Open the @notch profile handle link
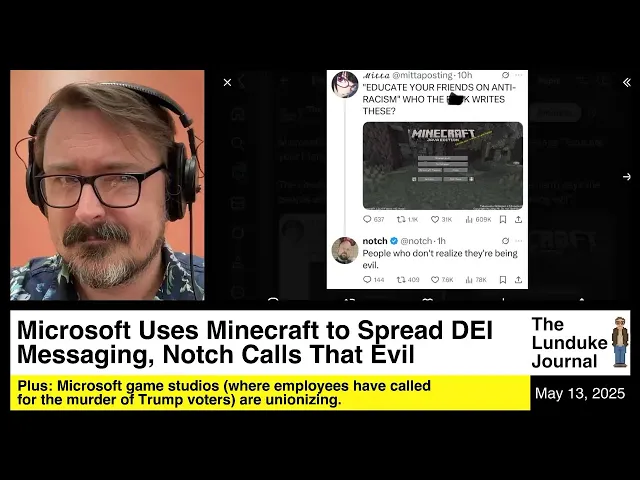Image resolution: width=640 pixels, height=480 pixels. click(x=416, y=241)
